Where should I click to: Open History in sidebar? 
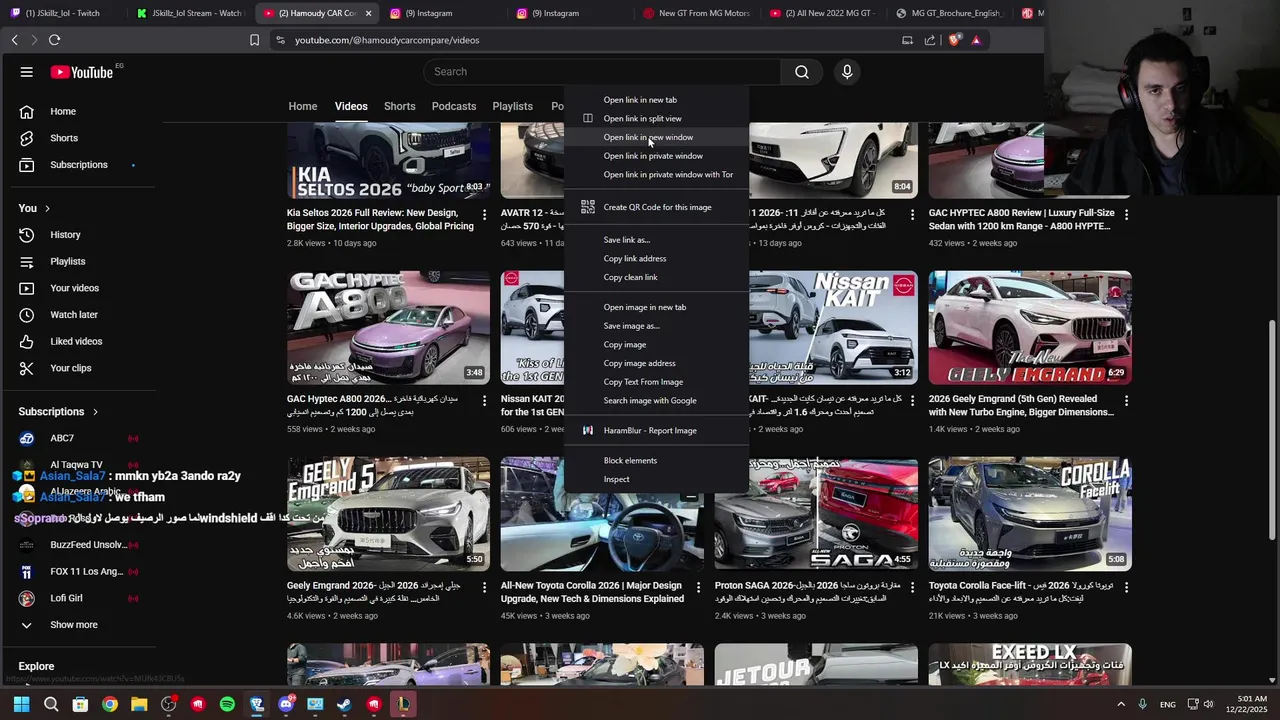point(65,235)
